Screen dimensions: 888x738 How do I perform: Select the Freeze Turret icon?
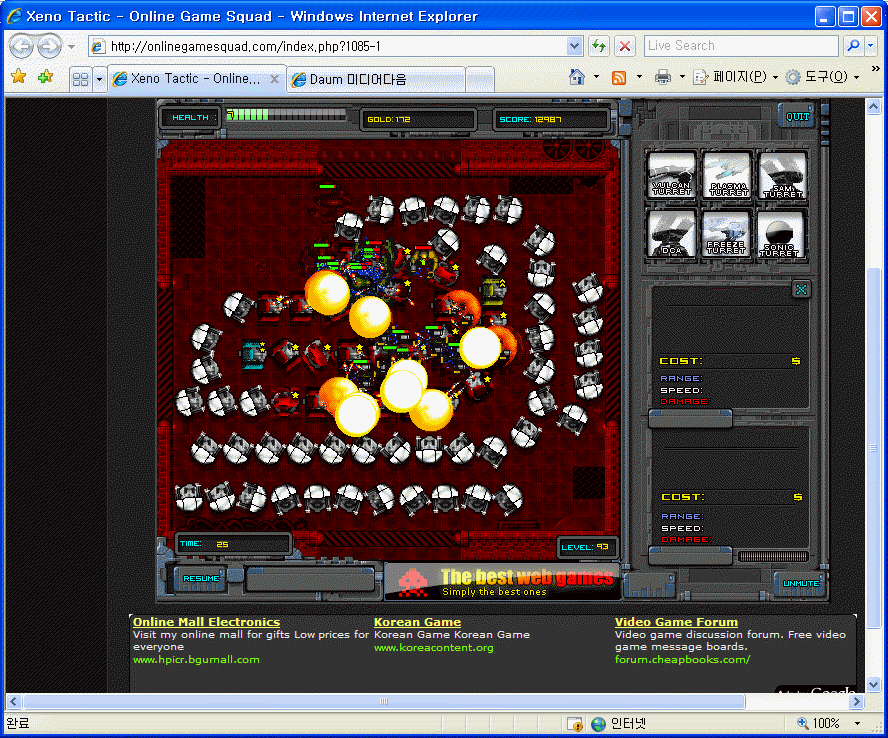[x=727, y=233]
